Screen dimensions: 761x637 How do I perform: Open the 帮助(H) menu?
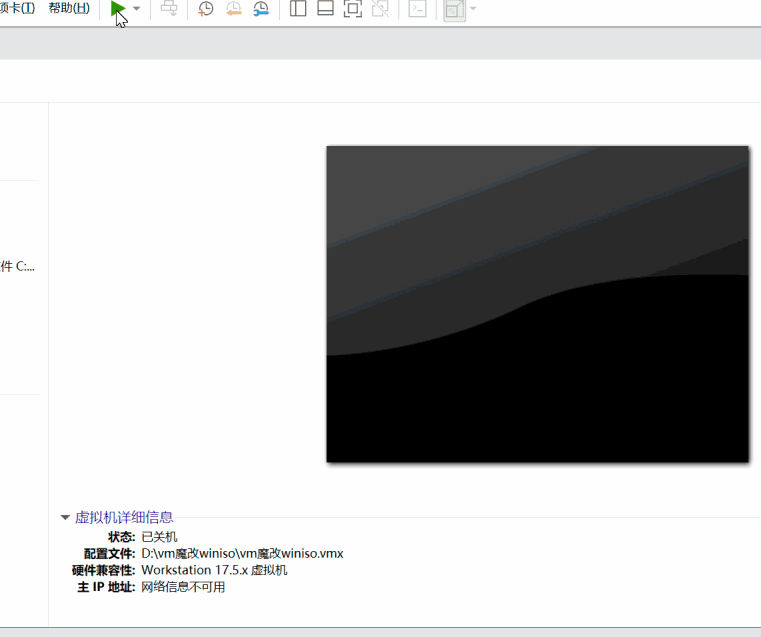pos(69,8)
